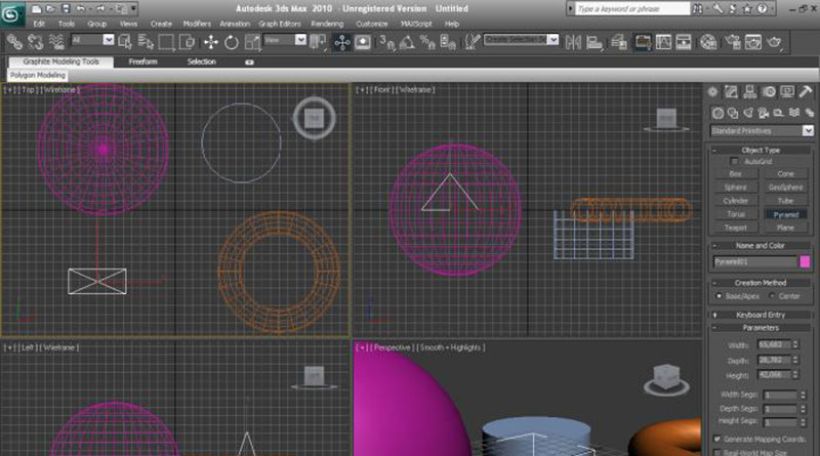Click the Rendered Frame Window icon

753,42
